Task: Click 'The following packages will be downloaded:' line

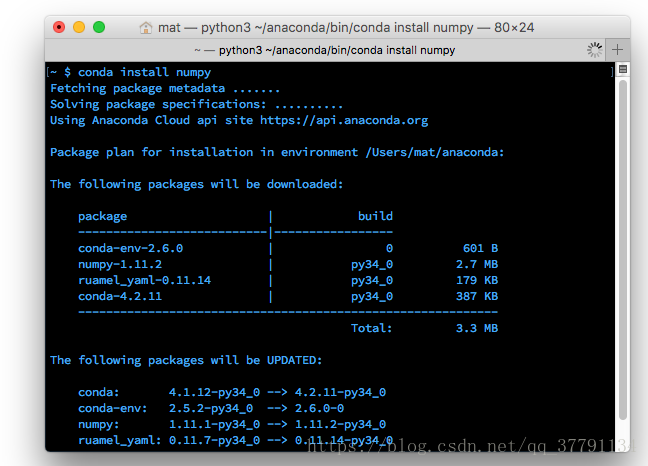Action: pyautogui.click(x=196, y=184)
